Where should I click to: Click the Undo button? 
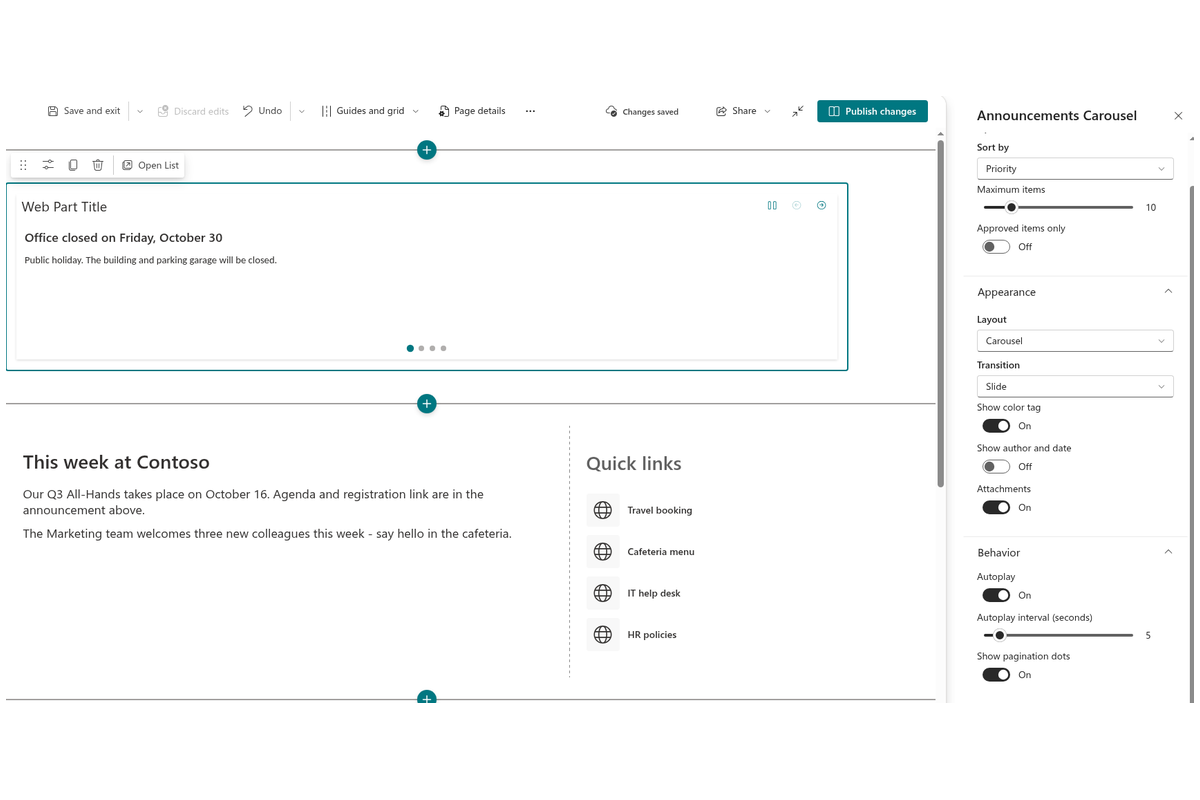pyautogui.click(x=262, y=111)
